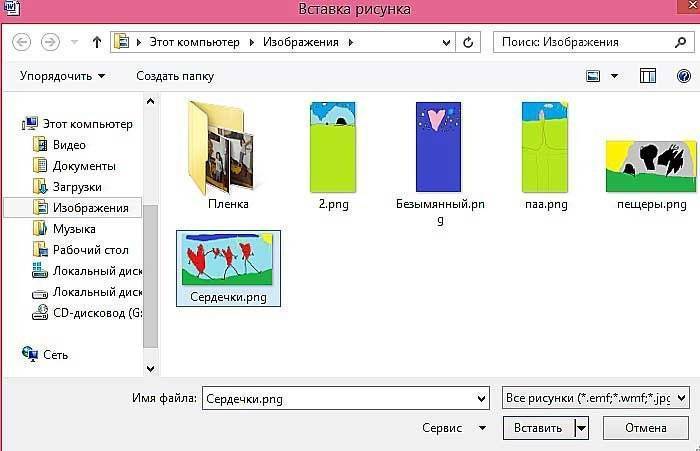Change the view with the view icon
Screen dimensions: 700x451
click(593, 76)
